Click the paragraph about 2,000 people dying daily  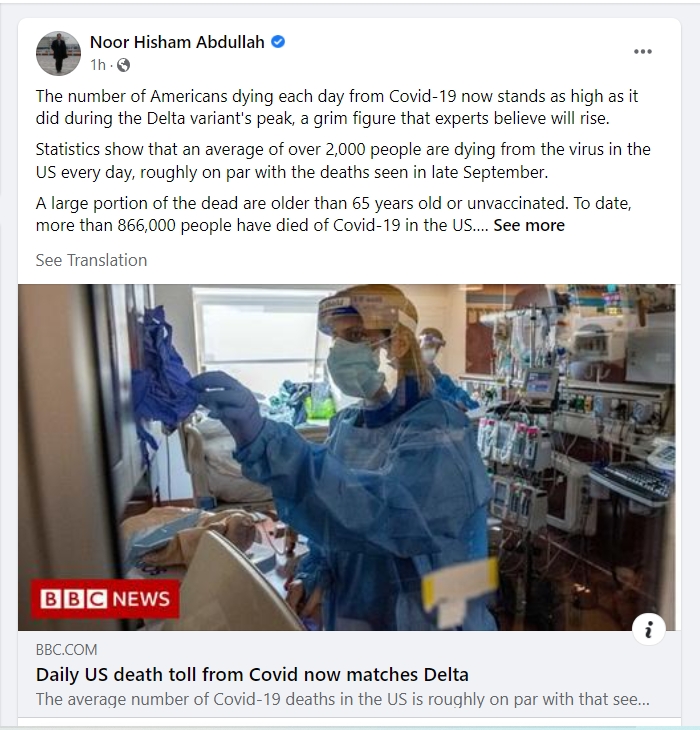[343, 161]
